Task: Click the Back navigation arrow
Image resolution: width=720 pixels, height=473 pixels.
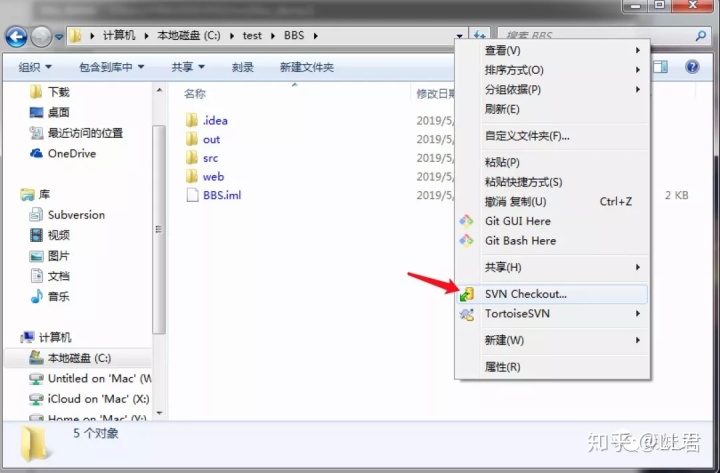Action: click(16, 36)
